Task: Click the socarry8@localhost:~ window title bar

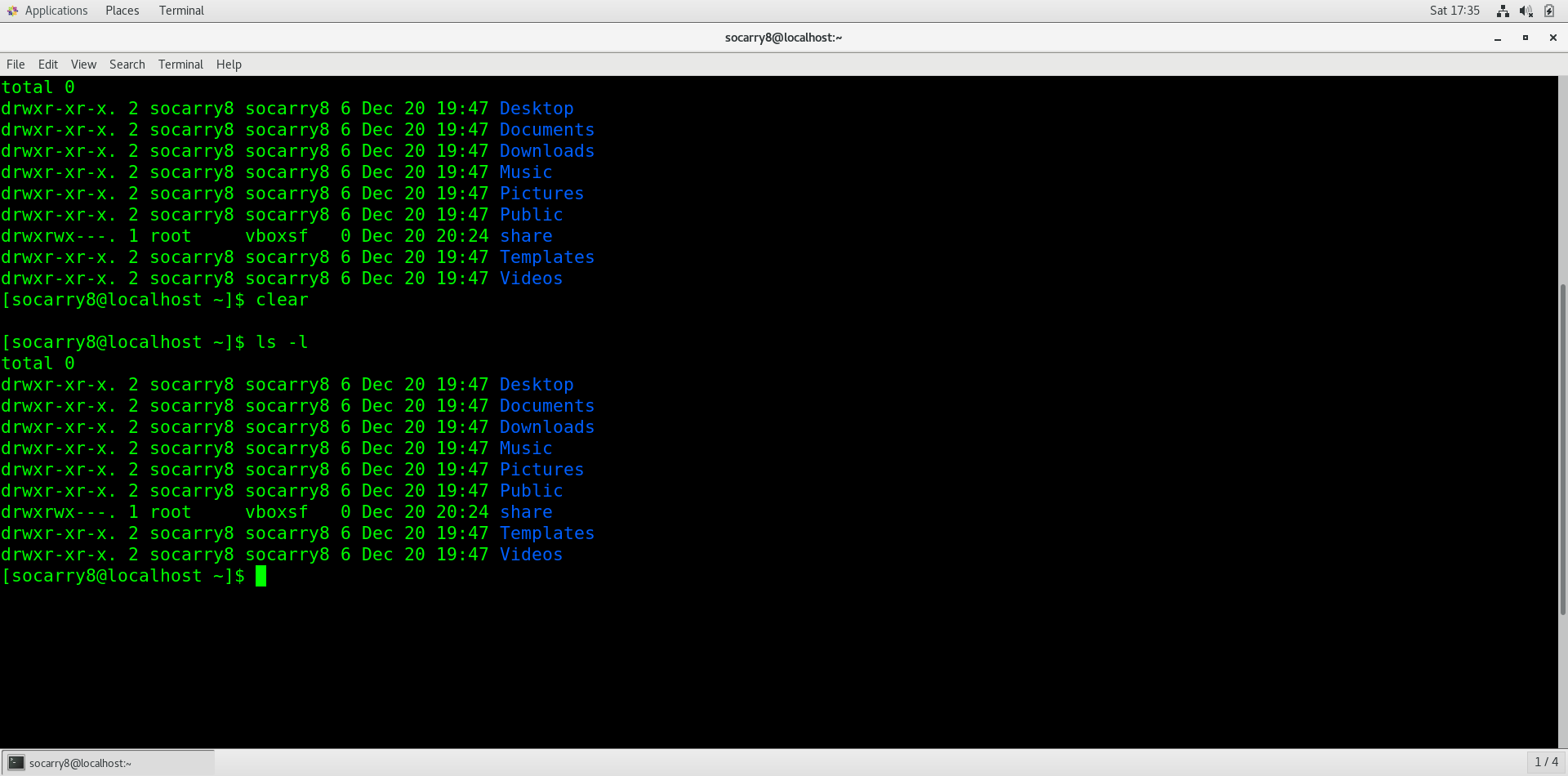Action: tap(783, 38)
